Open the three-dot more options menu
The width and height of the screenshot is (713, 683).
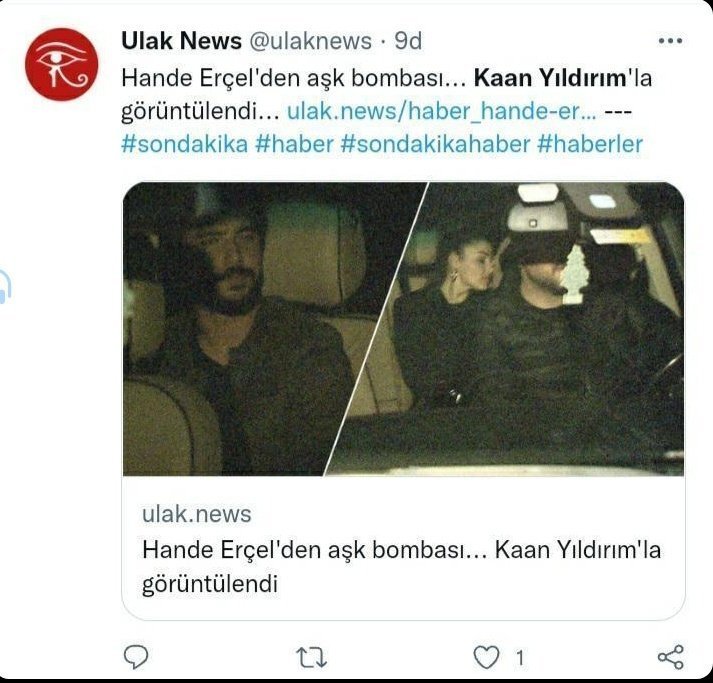click(670, 41)
